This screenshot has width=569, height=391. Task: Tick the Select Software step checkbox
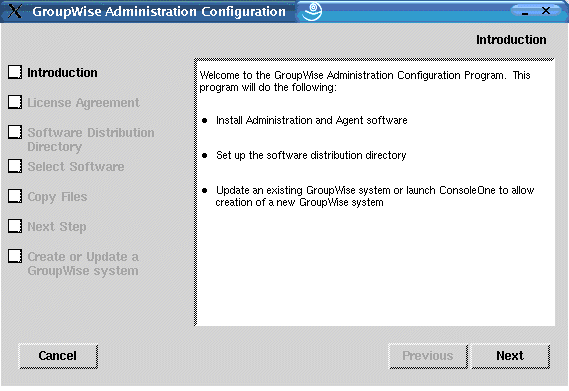[15, 166]
